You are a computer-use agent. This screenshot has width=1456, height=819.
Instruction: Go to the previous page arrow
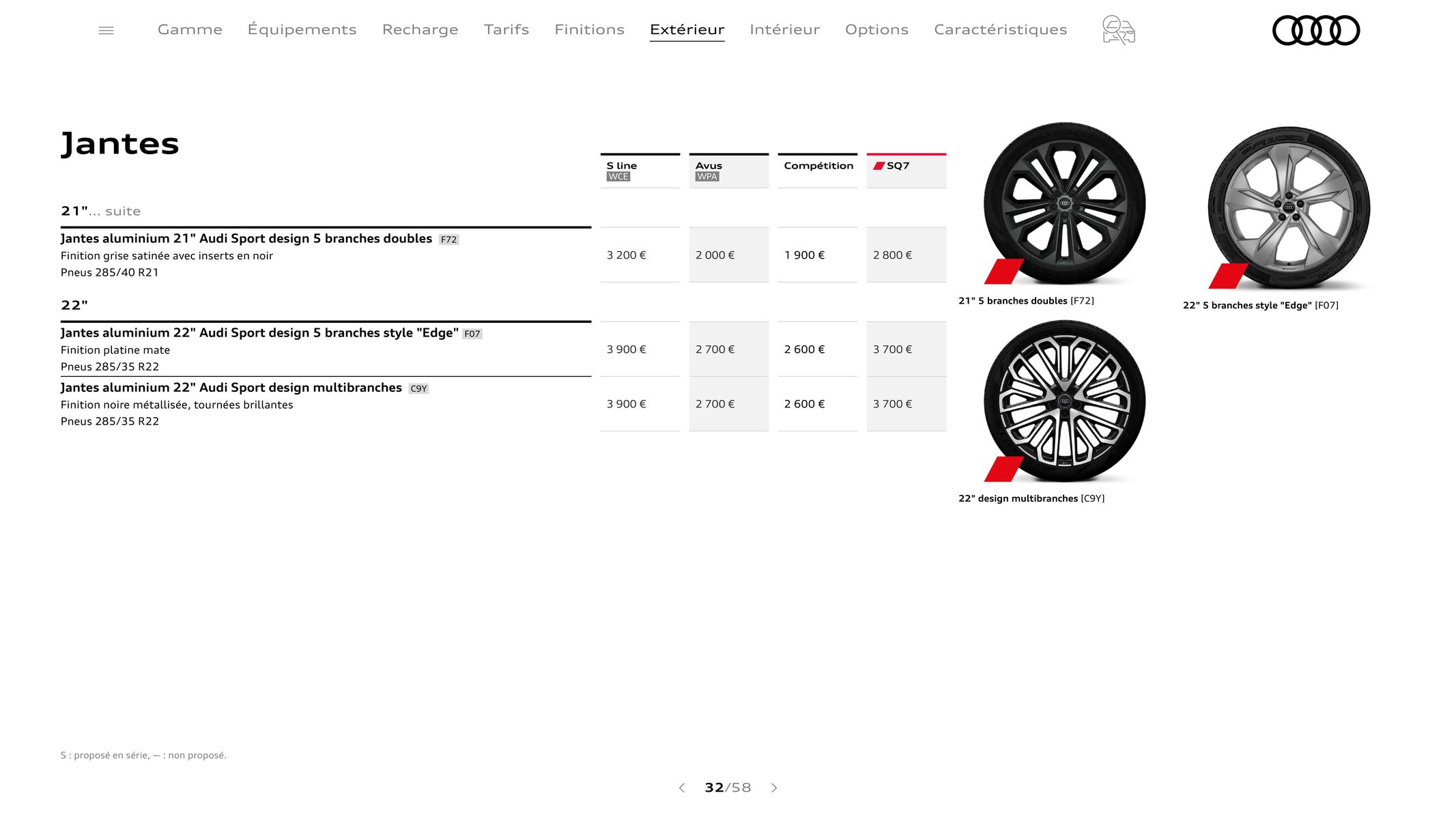pos(681,788)
